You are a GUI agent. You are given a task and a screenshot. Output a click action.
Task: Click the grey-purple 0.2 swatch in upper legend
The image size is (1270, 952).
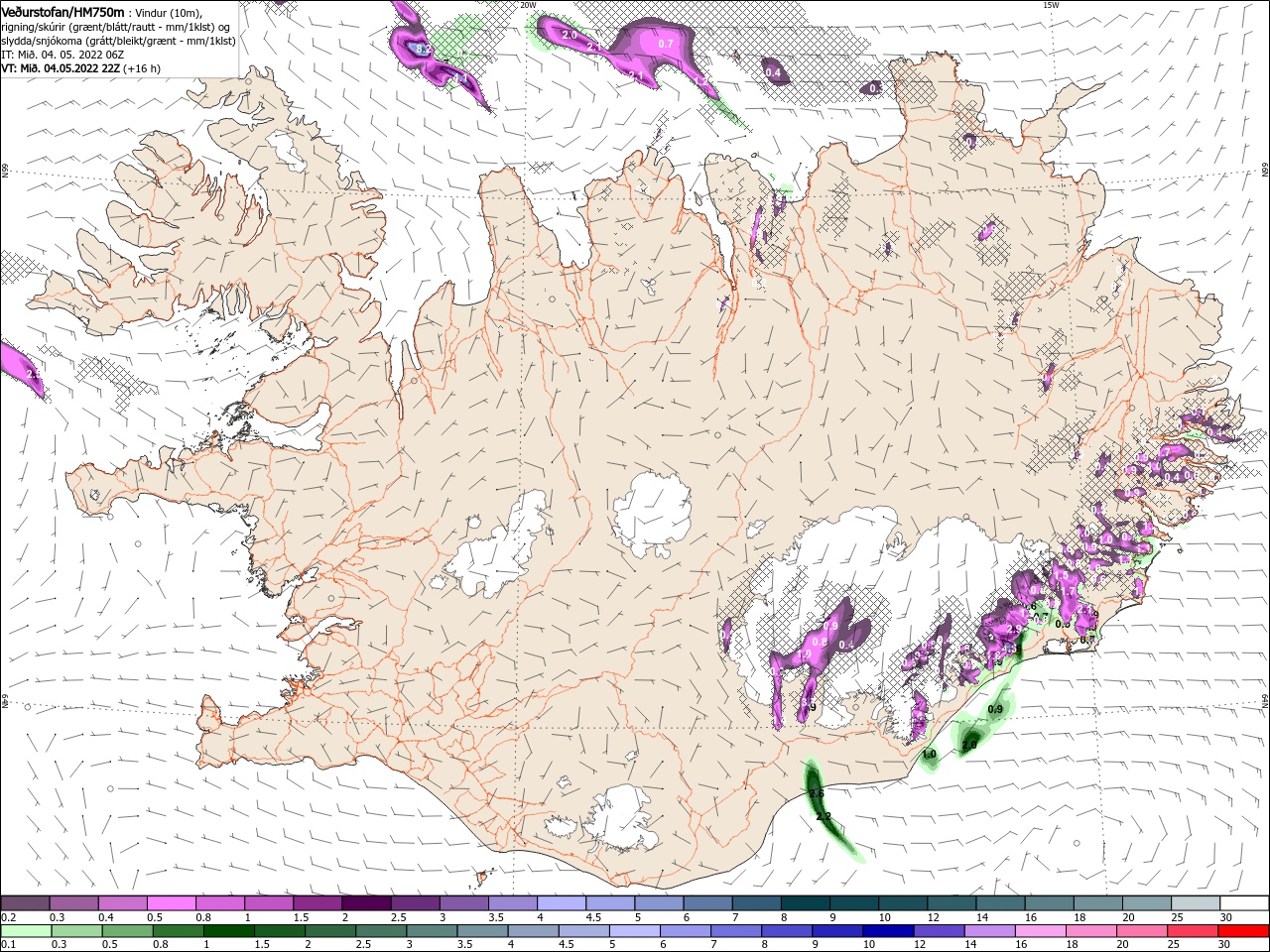25,902
